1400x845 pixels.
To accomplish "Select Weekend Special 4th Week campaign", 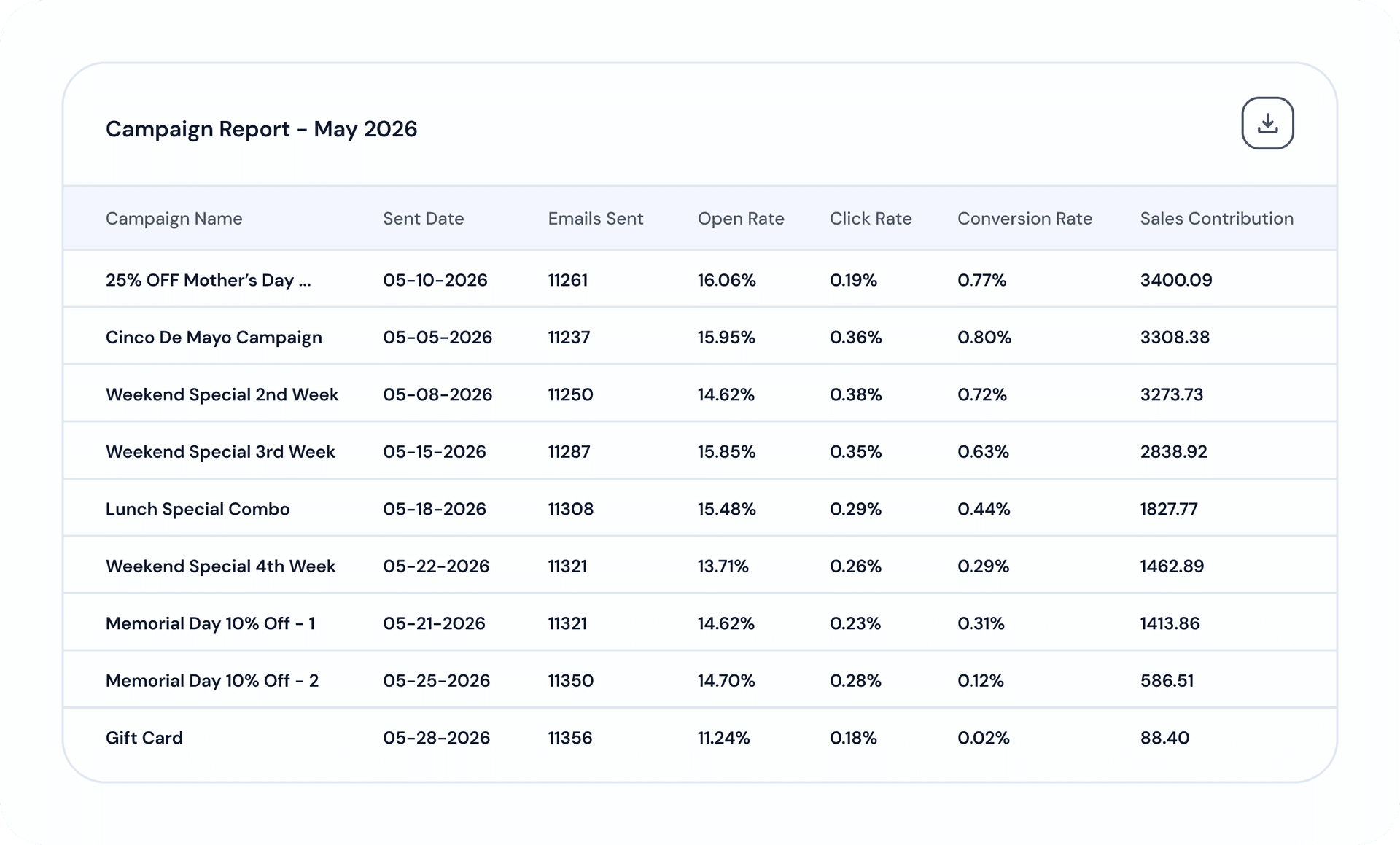I will tap(700, 566).
